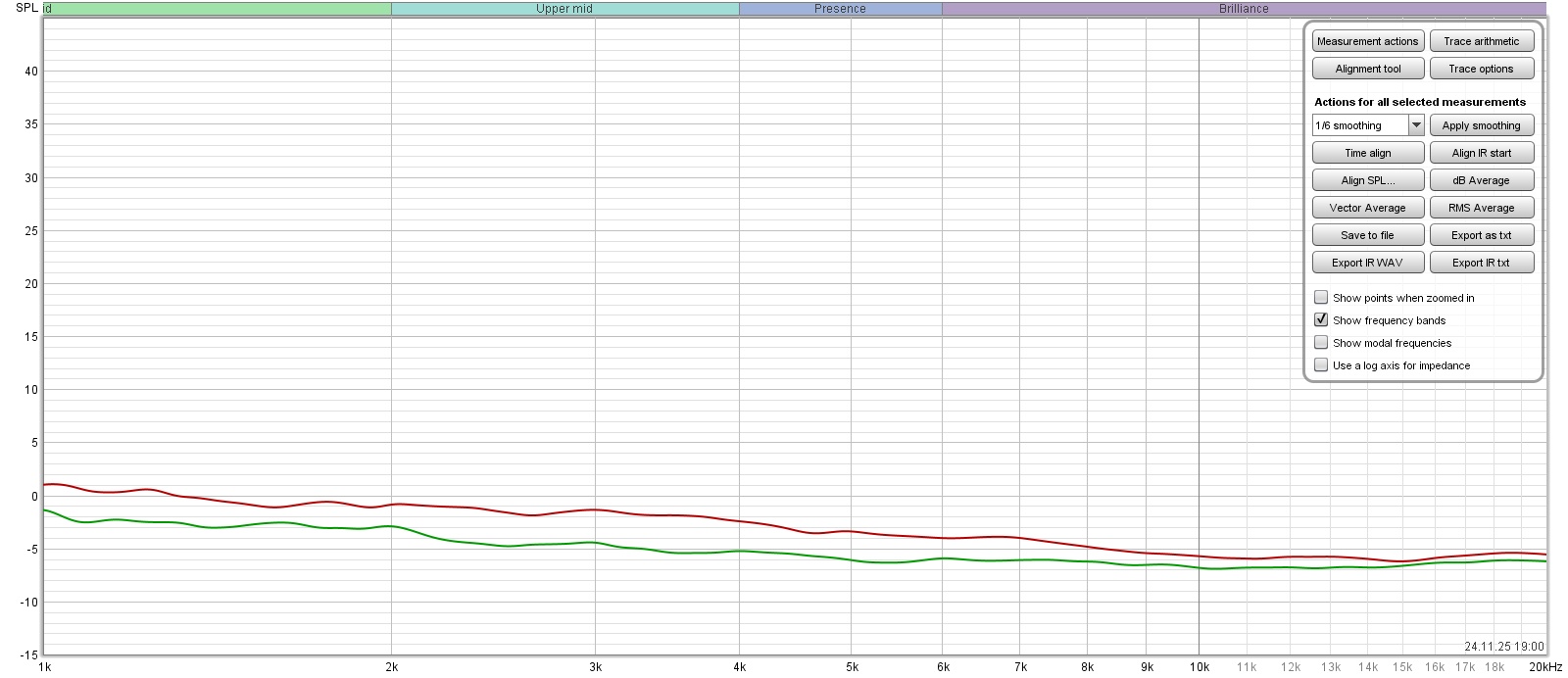
Task: Enable Show modal frequencies
Action: pos(1321,342)
